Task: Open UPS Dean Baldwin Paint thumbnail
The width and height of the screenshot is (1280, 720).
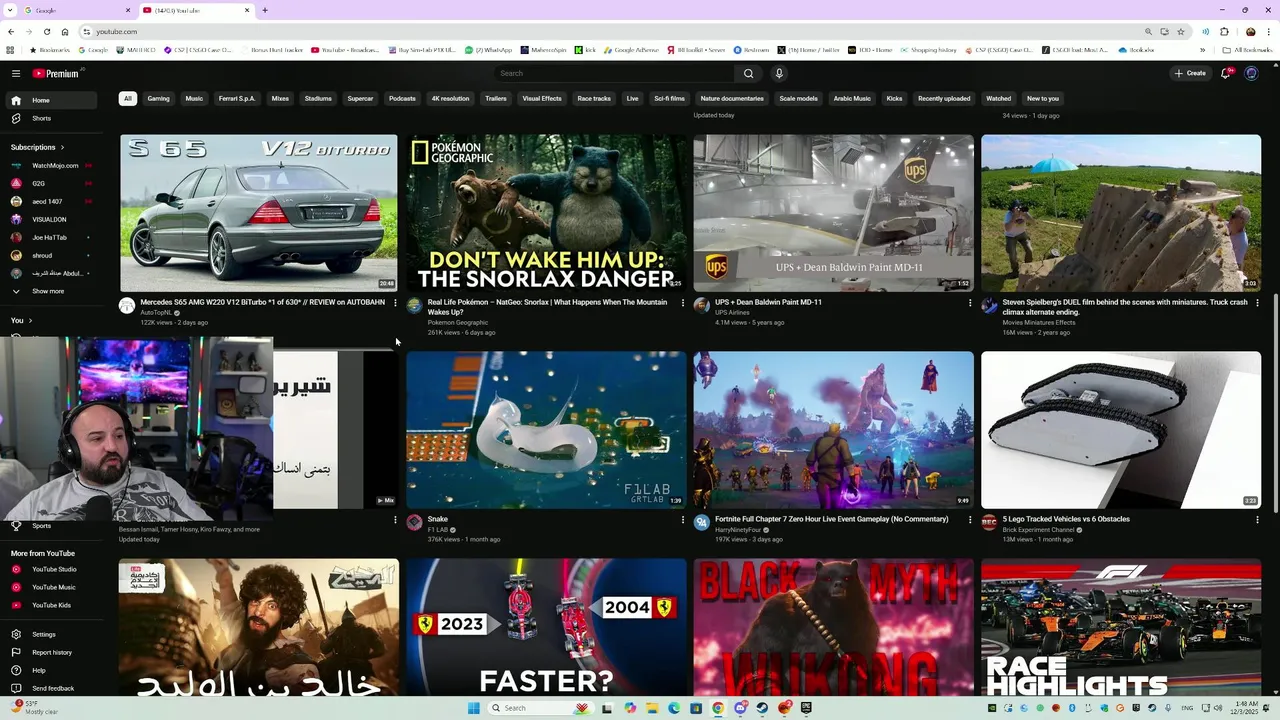Action: tap(833, 213)
